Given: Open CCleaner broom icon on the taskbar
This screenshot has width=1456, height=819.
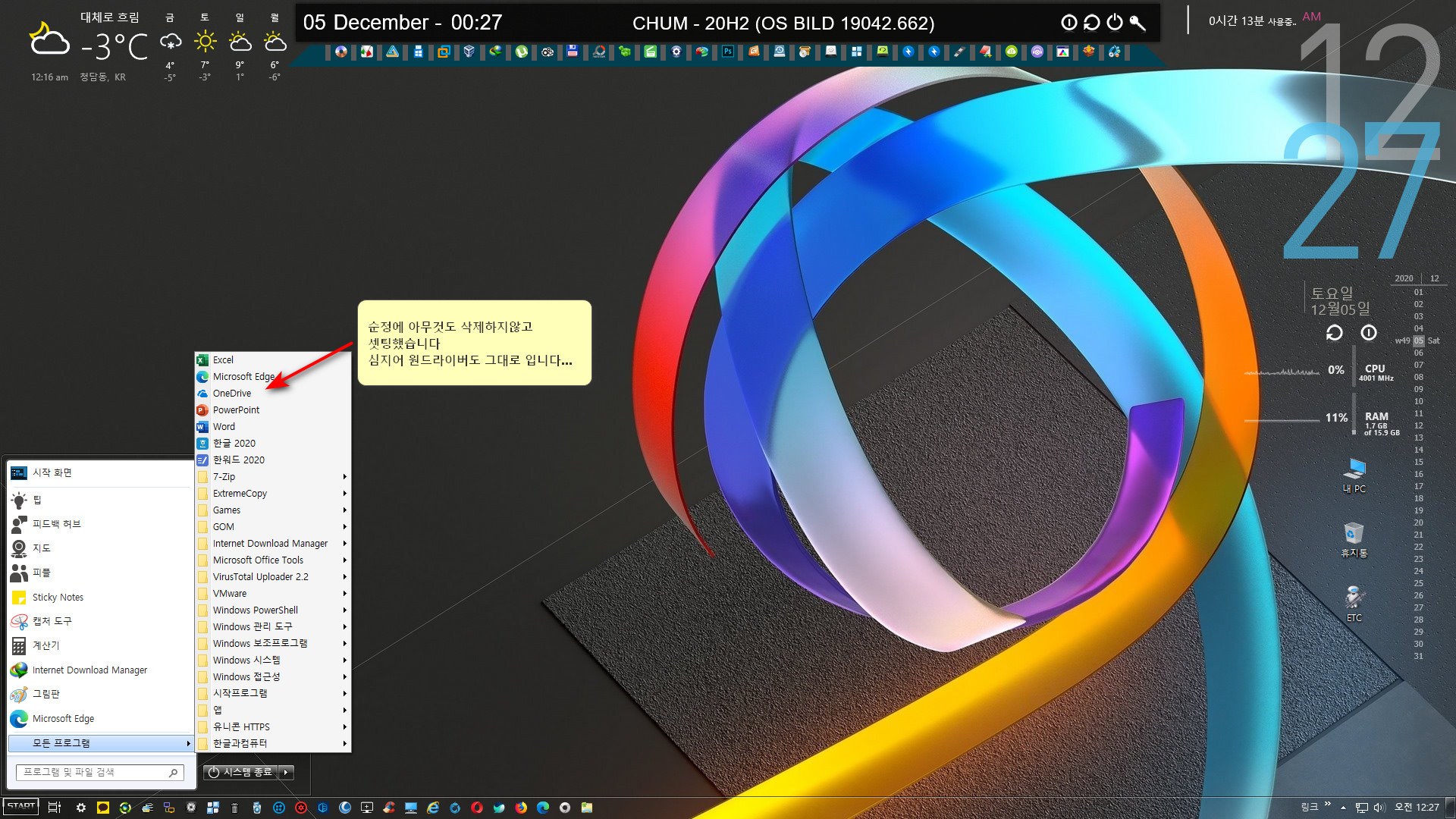Looking at the screenshot, I should click(x=389, y=808).
